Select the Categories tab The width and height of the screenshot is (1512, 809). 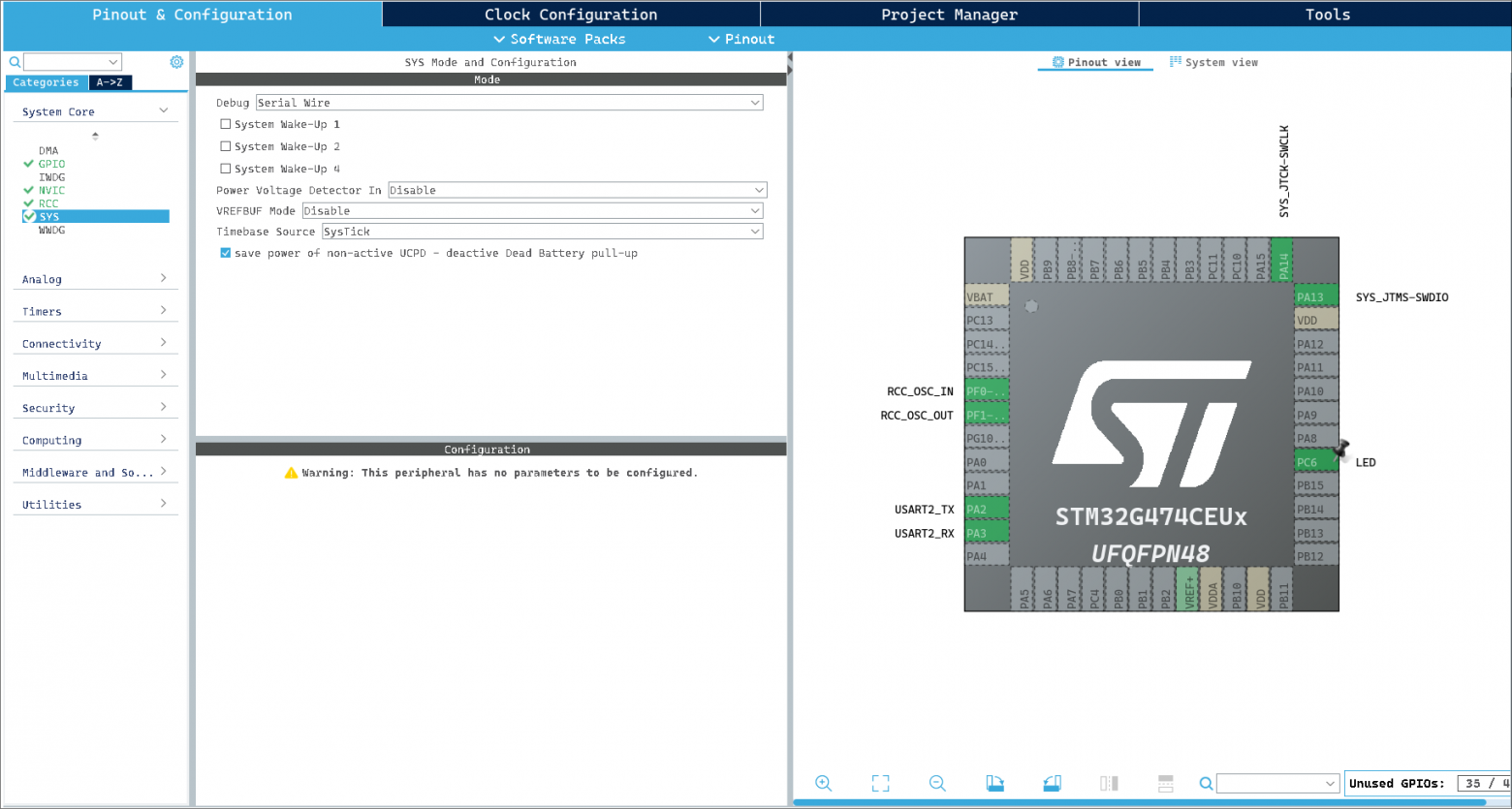[x=46, y=82]
